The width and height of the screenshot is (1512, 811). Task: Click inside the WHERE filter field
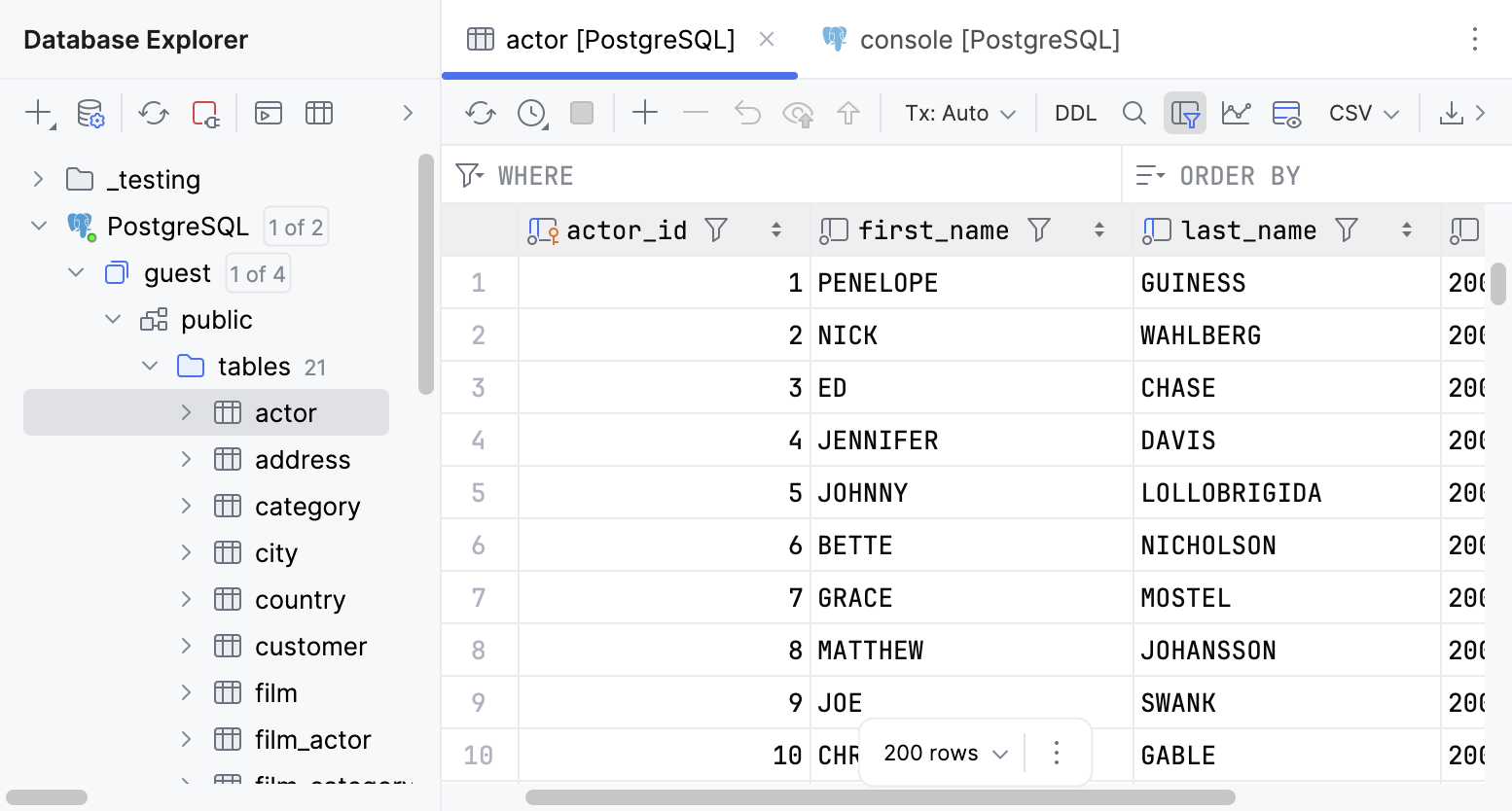(681, 175)
